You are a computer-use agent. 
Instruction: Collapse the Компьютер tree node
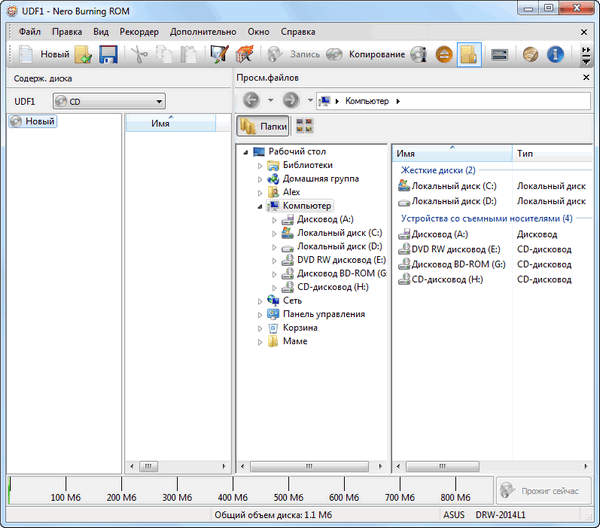tap(261, 206)
